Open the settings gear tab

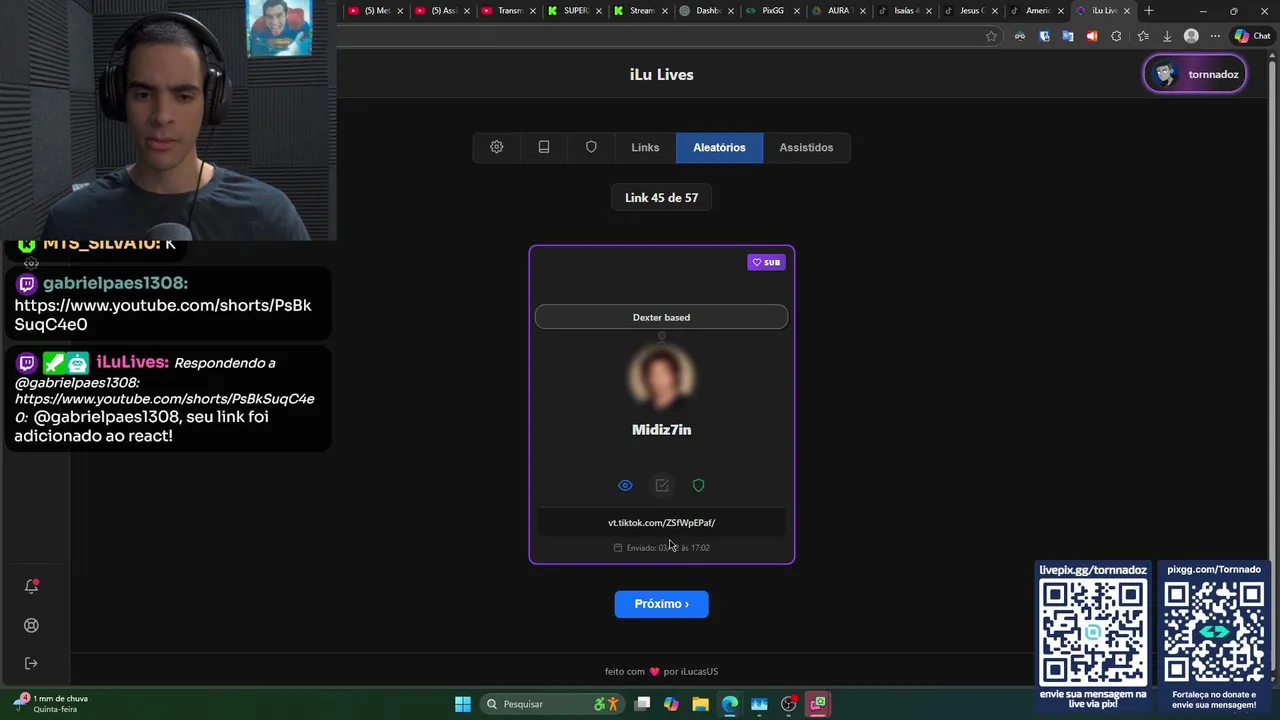[496, 147]
